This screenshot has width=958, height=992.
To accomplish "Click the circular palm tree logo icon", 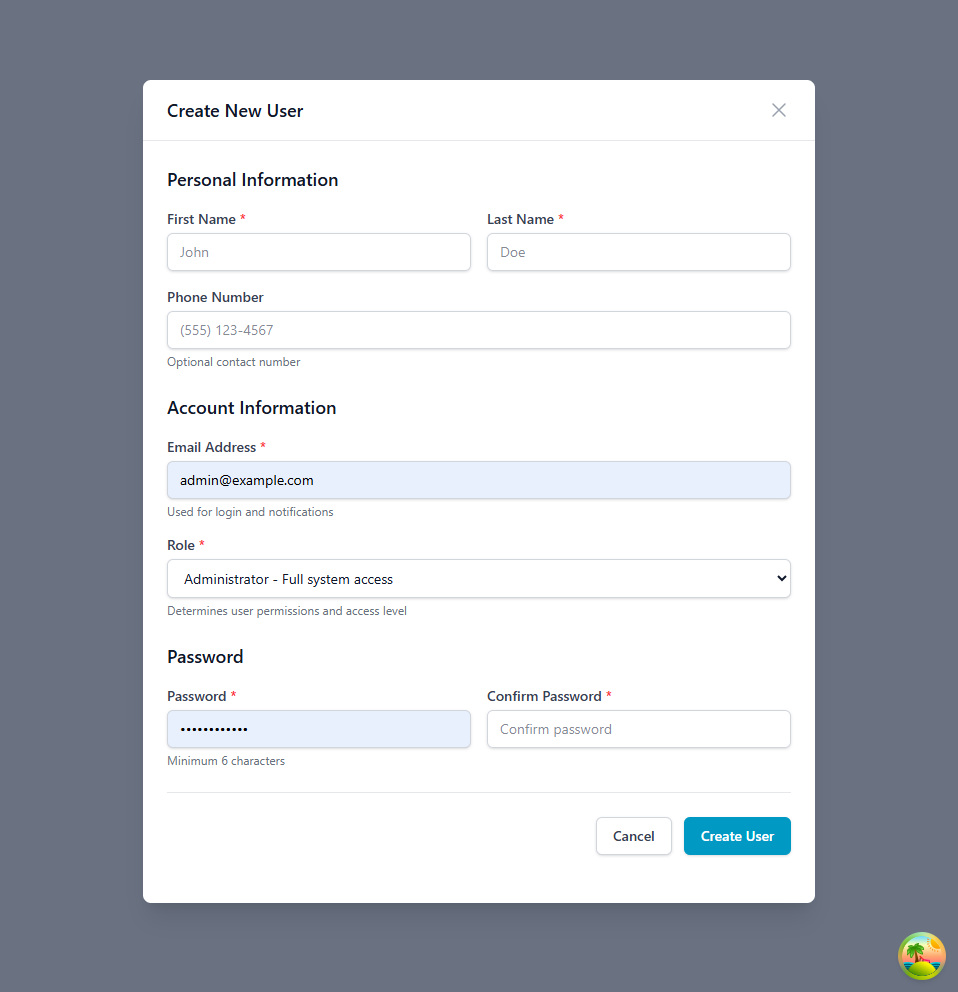I will (921, 957).
